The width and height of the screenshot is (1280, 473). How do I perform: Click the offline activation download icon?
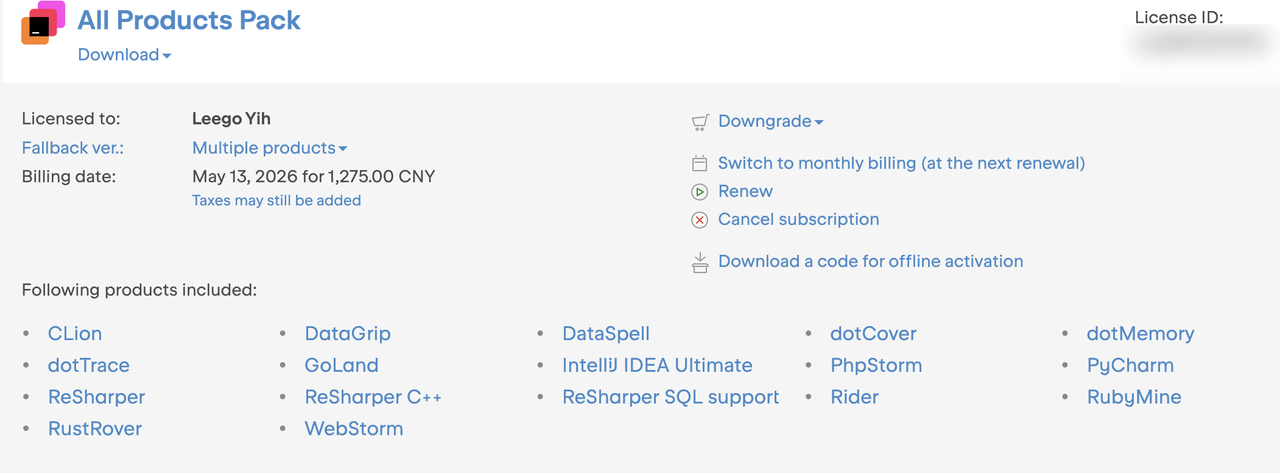point(700,262)
